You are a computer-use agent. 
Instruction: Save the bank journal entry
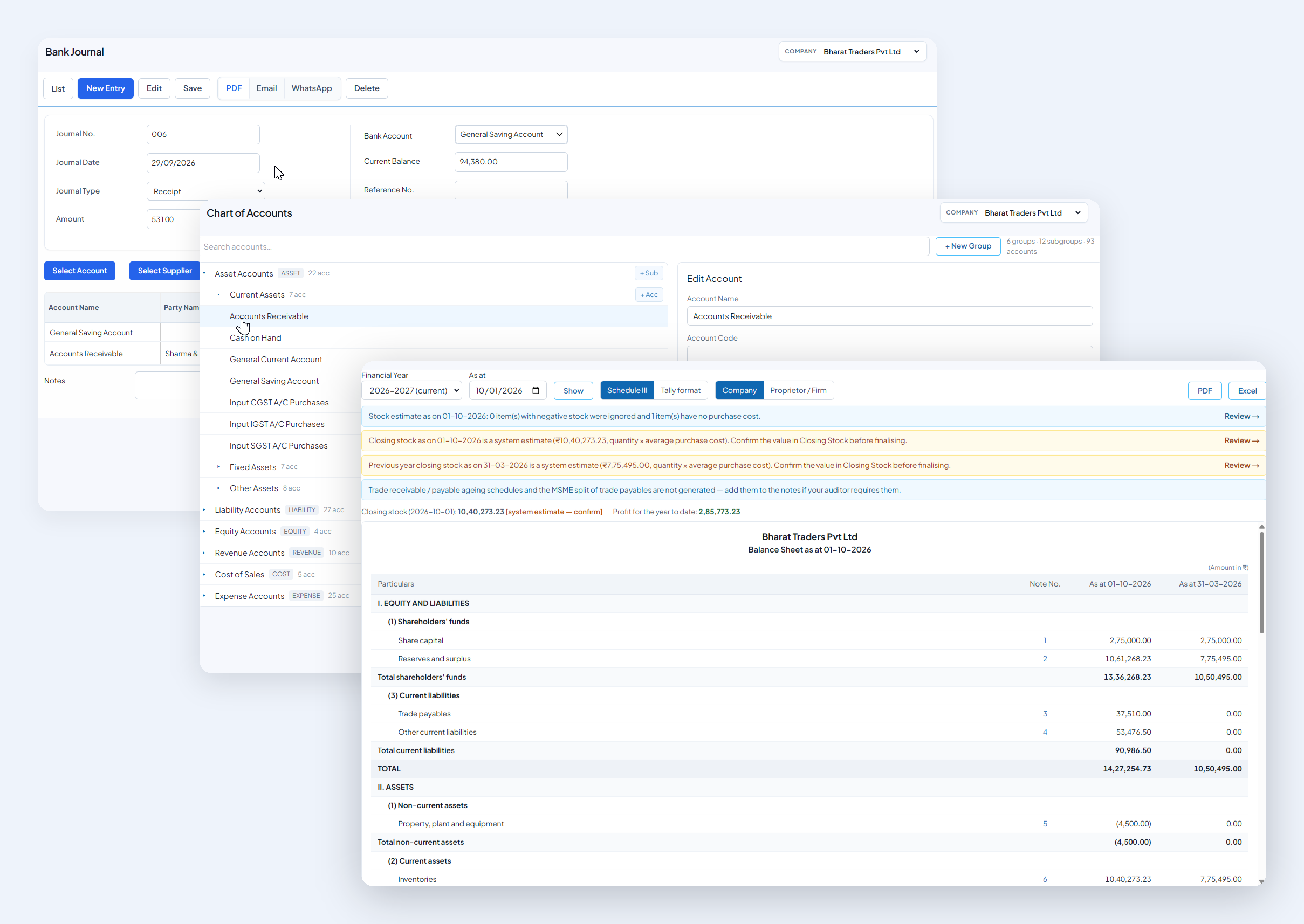[x=193, y=88]
